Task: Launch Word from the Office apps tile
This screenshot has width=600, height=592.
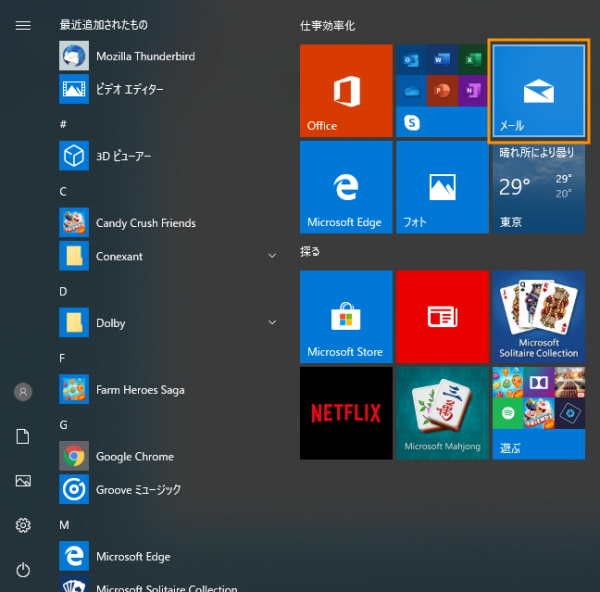Action: 442,60
